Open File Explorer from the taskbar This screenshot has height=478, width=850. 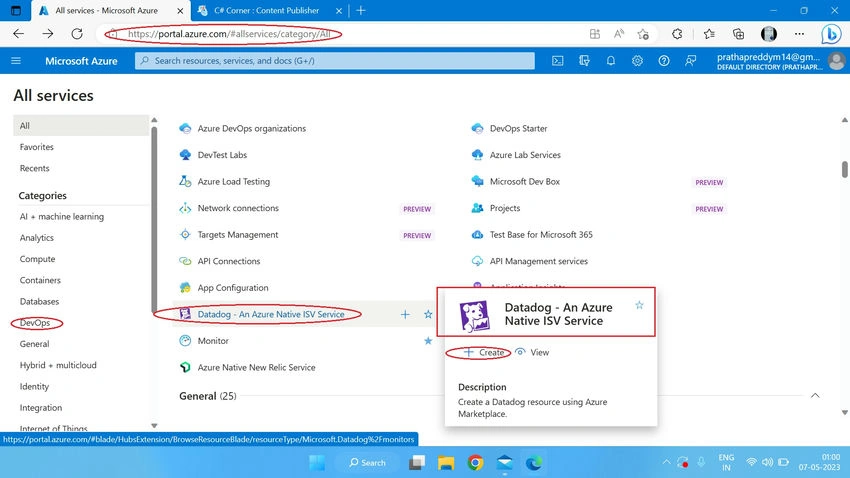[x=446, y=462]
